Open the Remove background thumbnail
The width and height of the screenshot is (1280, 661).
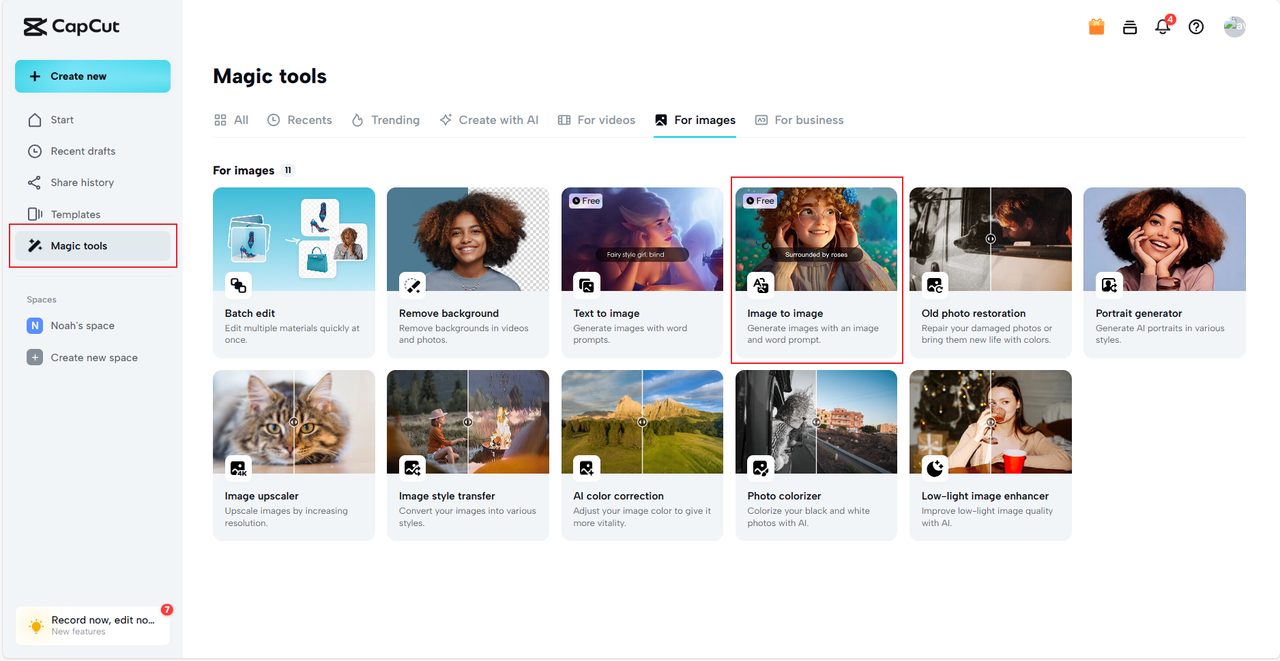coord(468,239)
